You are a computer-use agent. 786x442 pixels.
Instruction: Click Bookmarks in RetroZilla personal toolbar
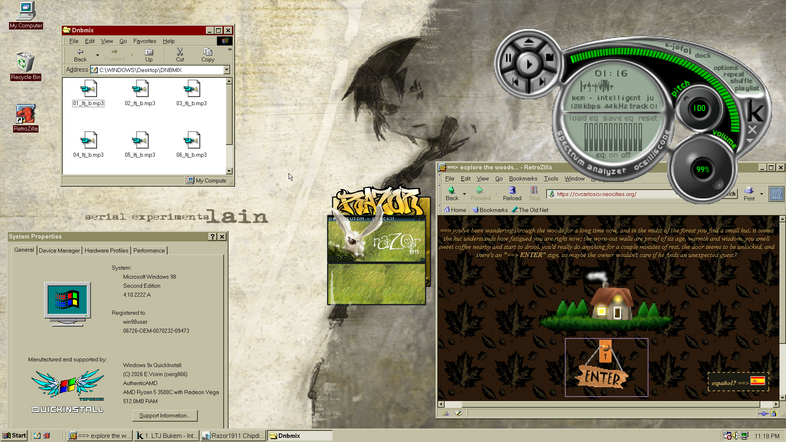click(490, 210)
